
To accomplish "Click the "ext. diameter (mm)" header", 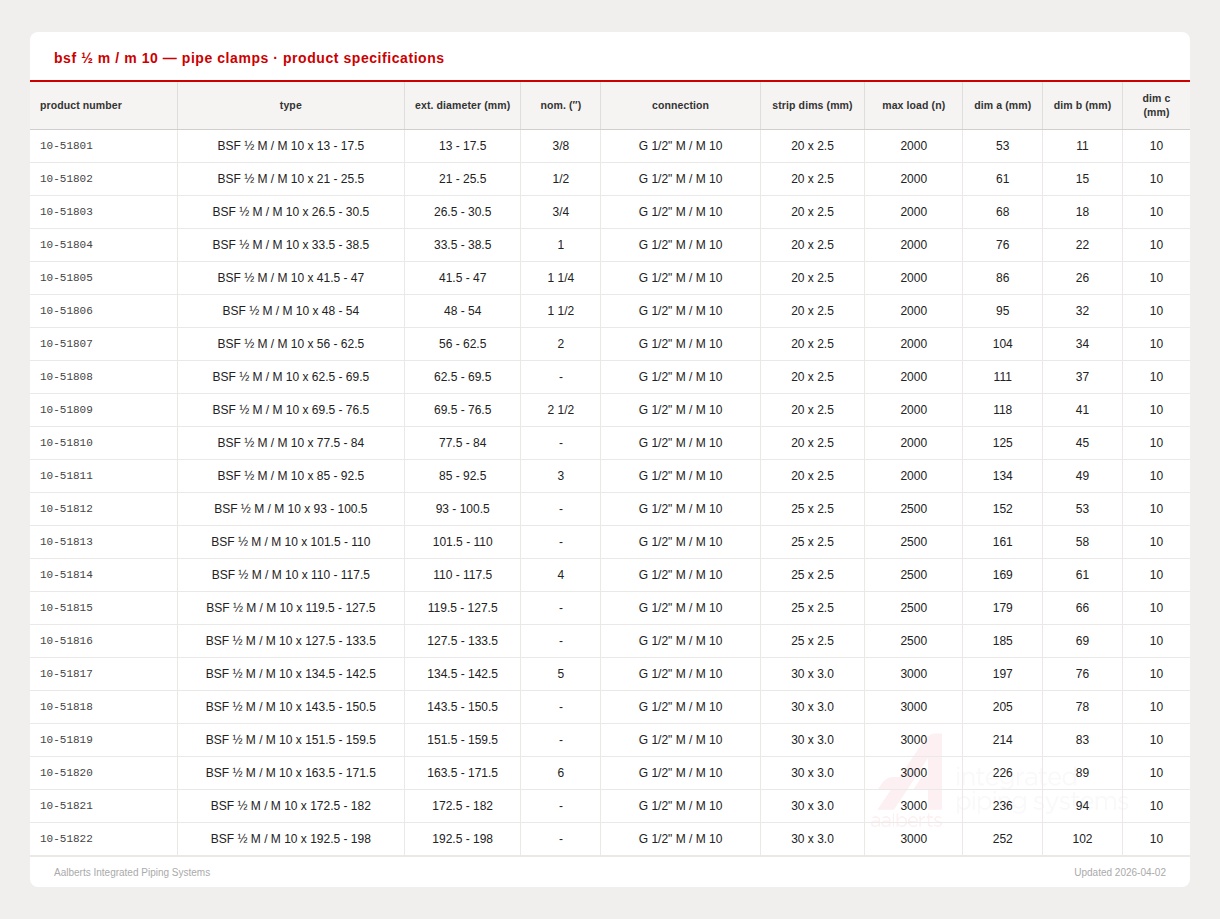I will 462,105.
